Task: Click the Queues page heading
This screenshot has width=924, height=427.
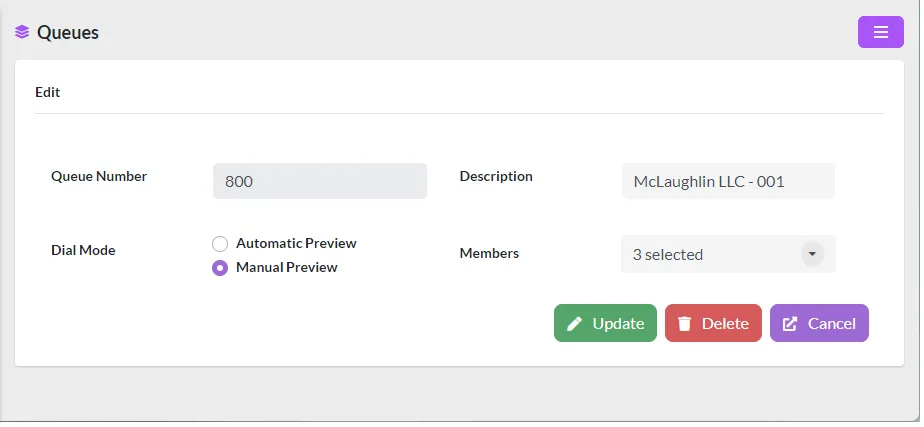Action: click(x=68, y=32)
